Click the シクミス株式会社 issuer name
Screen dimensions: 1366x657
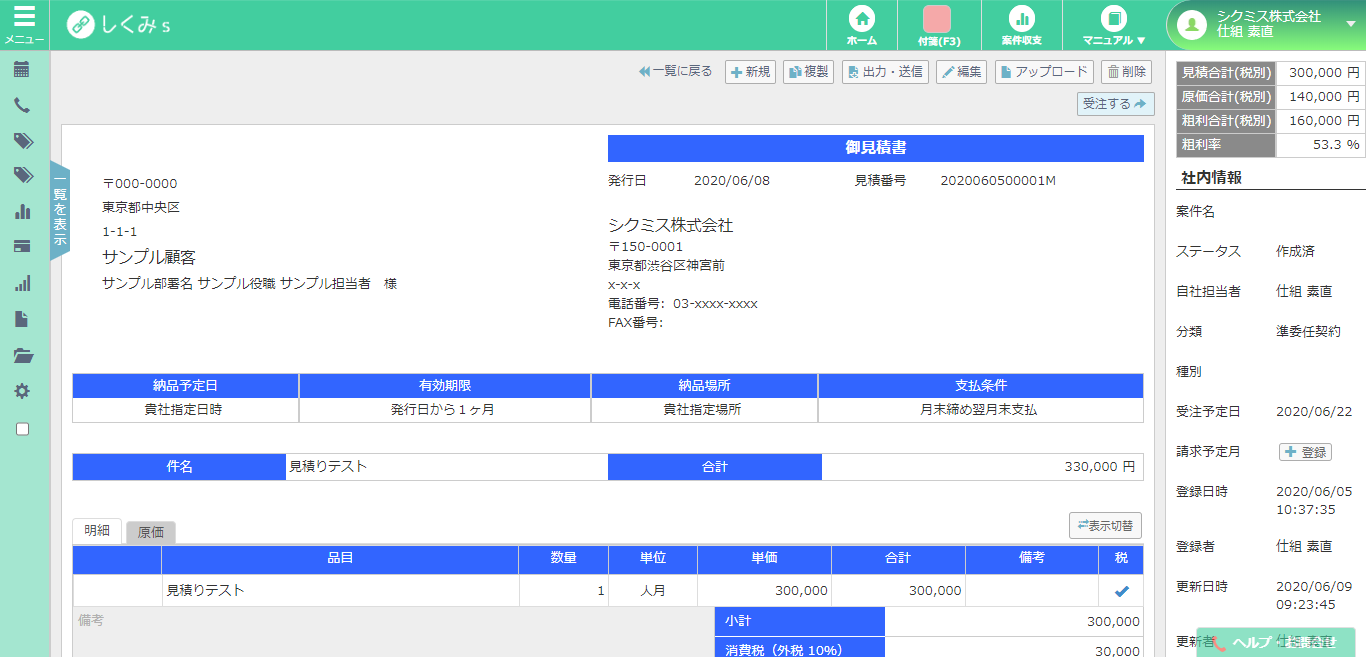tap(670, 226)
